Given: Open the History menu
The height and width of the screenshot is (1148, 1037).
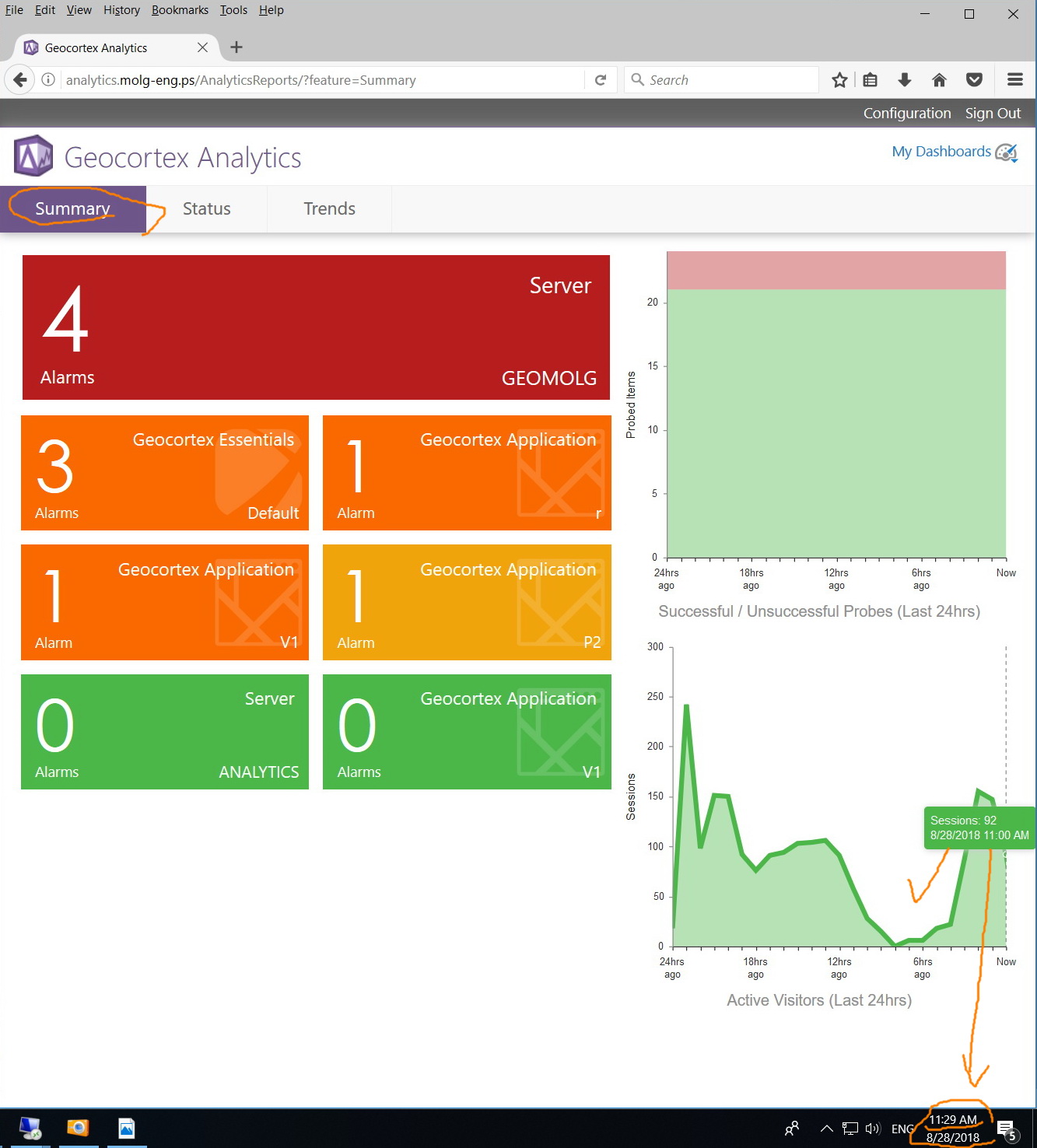Looking at the screenshot, I should [x=121, y=10].
